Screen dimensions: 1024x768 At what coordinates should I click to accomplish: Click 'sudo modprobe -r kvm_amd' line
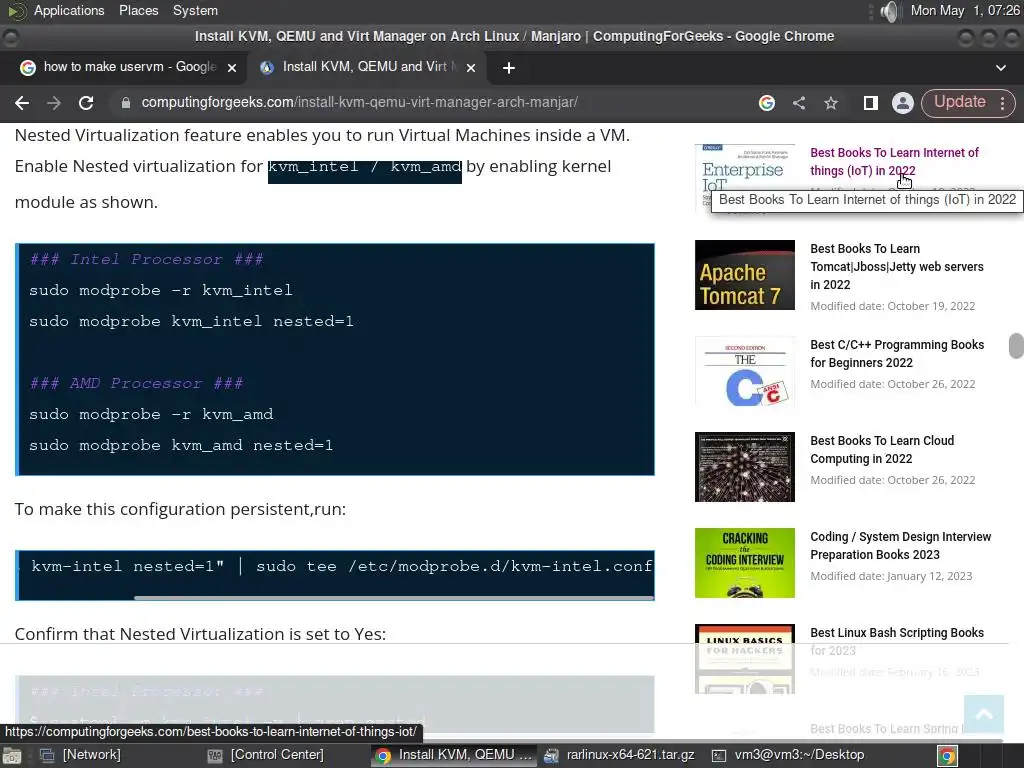pos(151,414)
